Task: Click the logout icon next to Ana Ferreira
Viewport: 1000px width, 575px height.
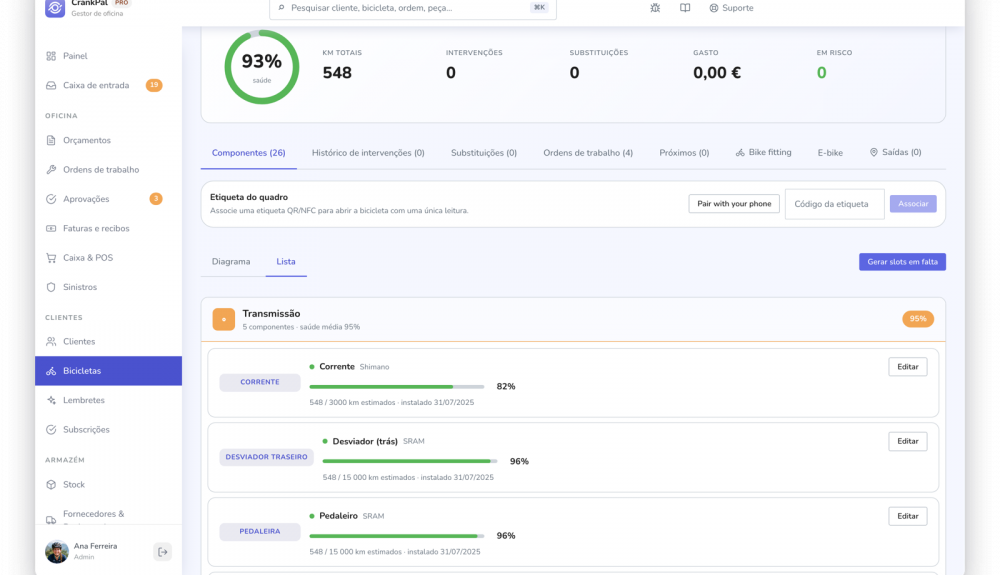Action: click(x=163, y=551)
